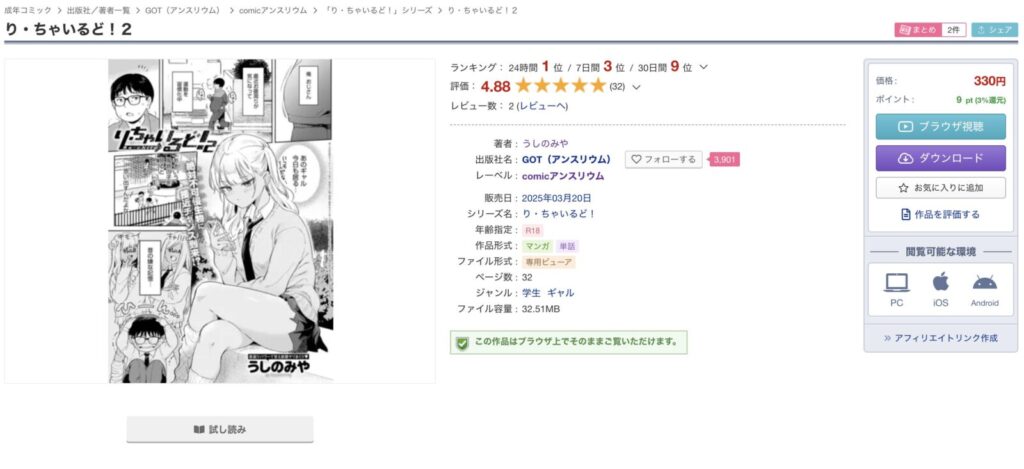Expand the rating breakdown chevron

point(637,87)
